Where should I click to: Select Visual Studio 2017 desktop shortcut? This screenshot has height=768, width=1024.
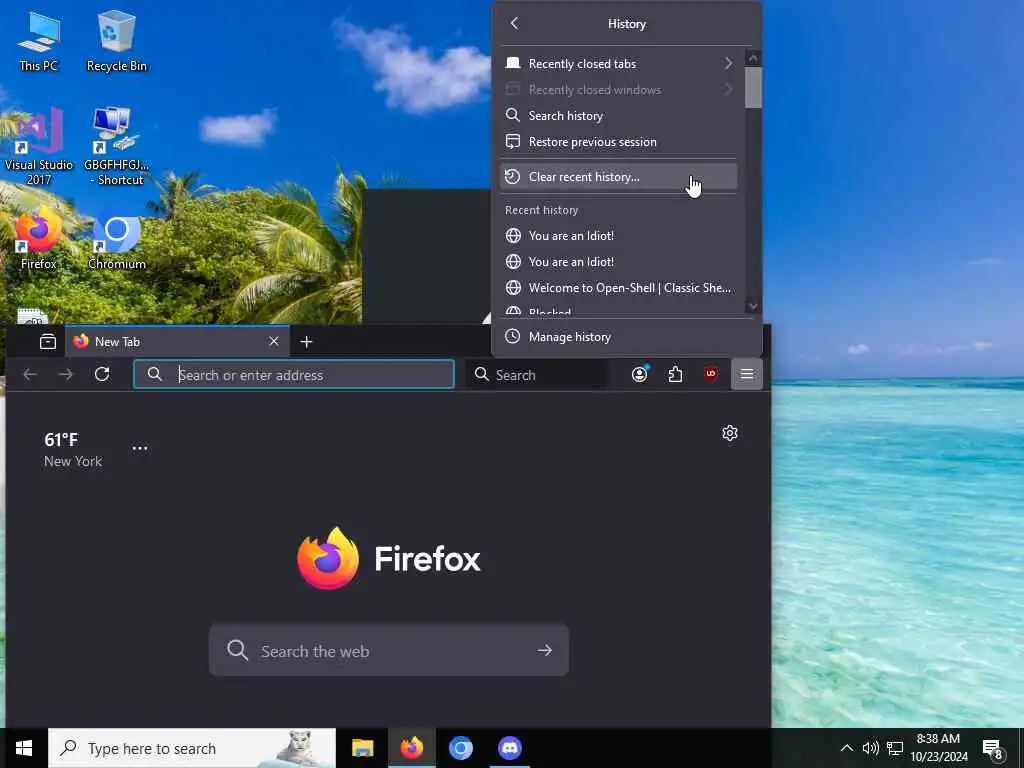click(x=39, y=146)
